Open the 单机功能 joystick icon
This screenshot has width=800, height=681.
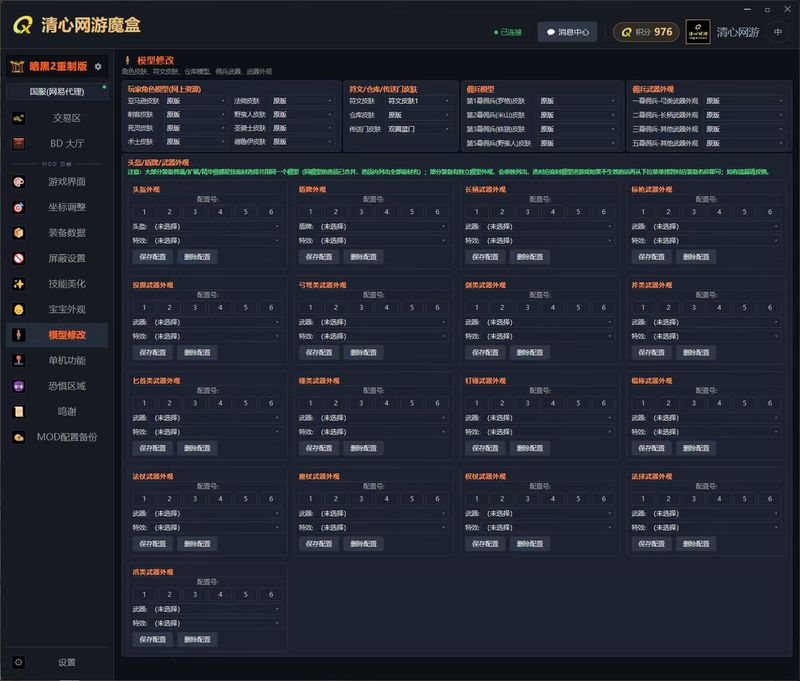(19, 361)
